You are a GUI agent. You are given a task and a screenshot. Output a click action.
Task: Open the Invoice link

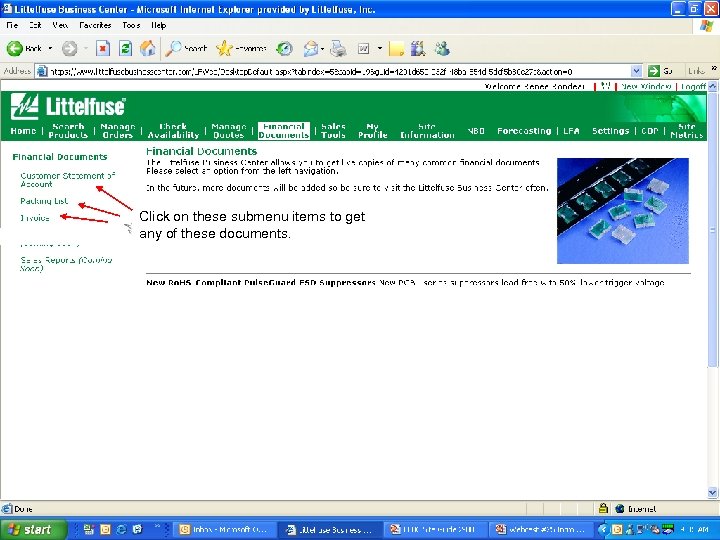[x=35, y=218]
